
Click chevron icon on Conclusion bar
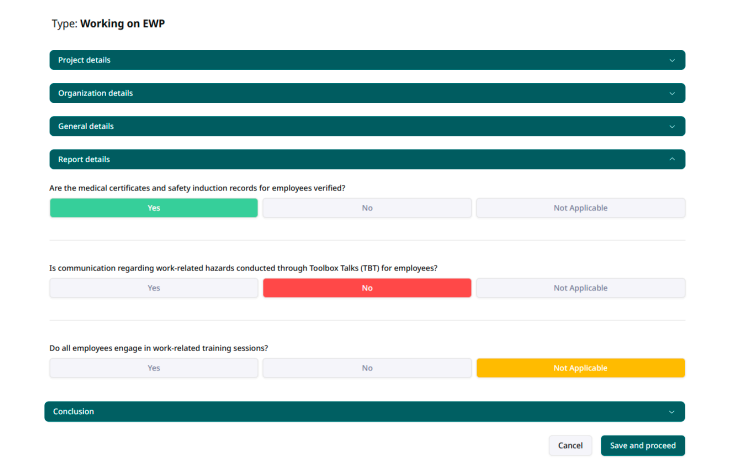tap(672, 411)
